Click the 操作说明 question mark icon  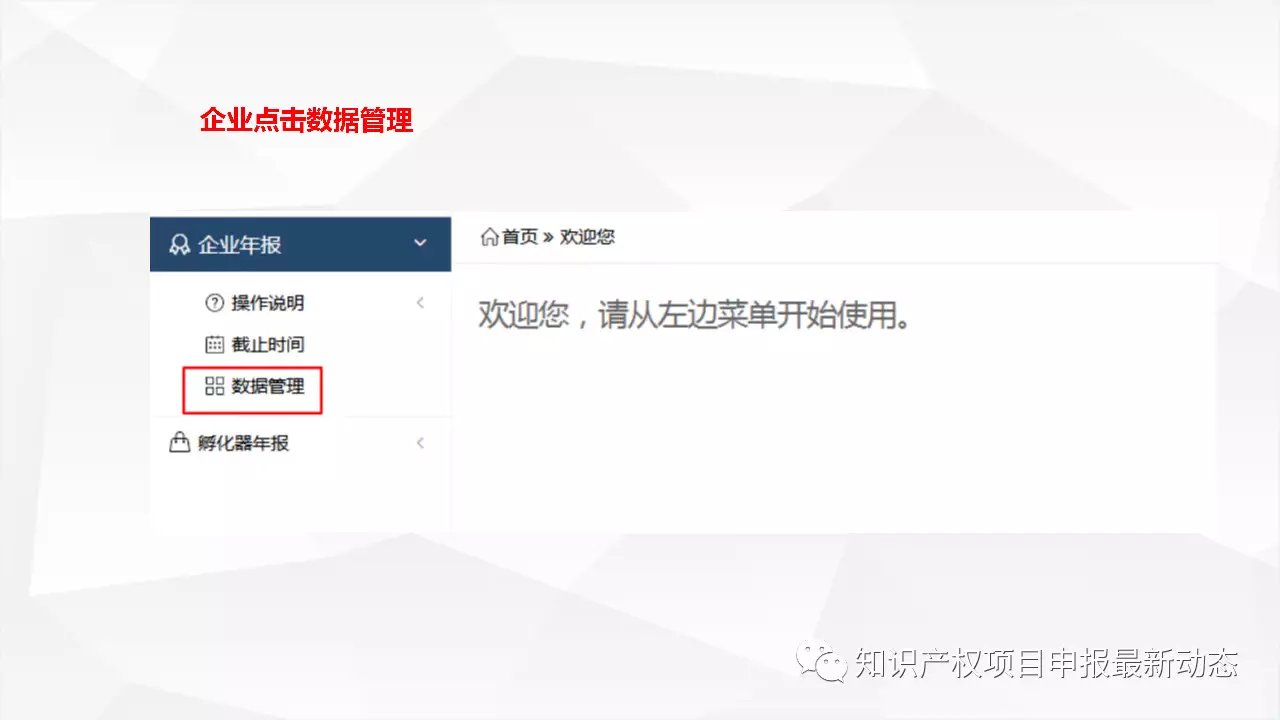point(214,303)
